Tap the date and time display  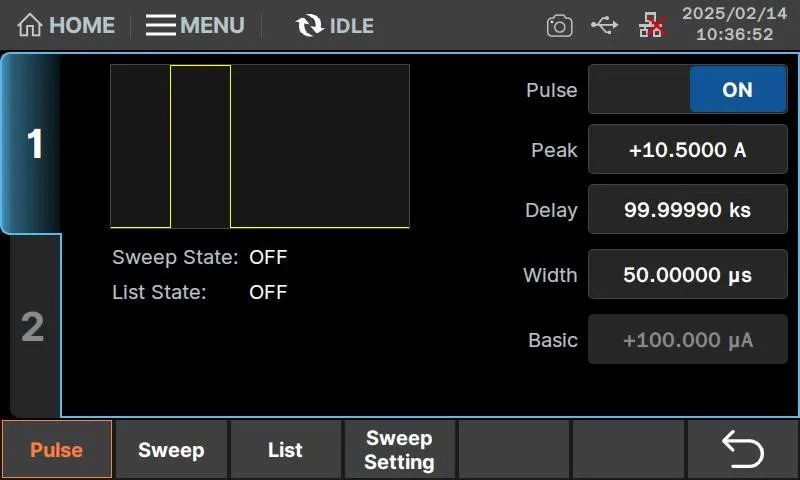click(x=734, y=25)
